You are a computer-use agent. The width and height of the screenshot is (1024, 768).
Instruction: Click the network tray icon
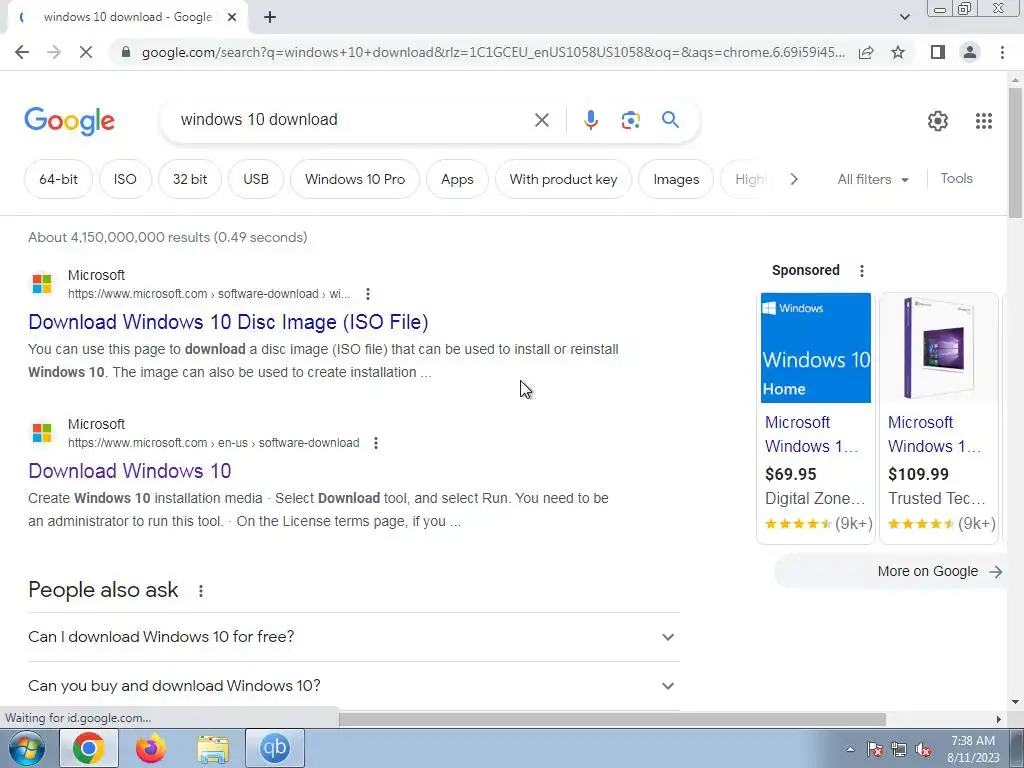pos(899,749)
